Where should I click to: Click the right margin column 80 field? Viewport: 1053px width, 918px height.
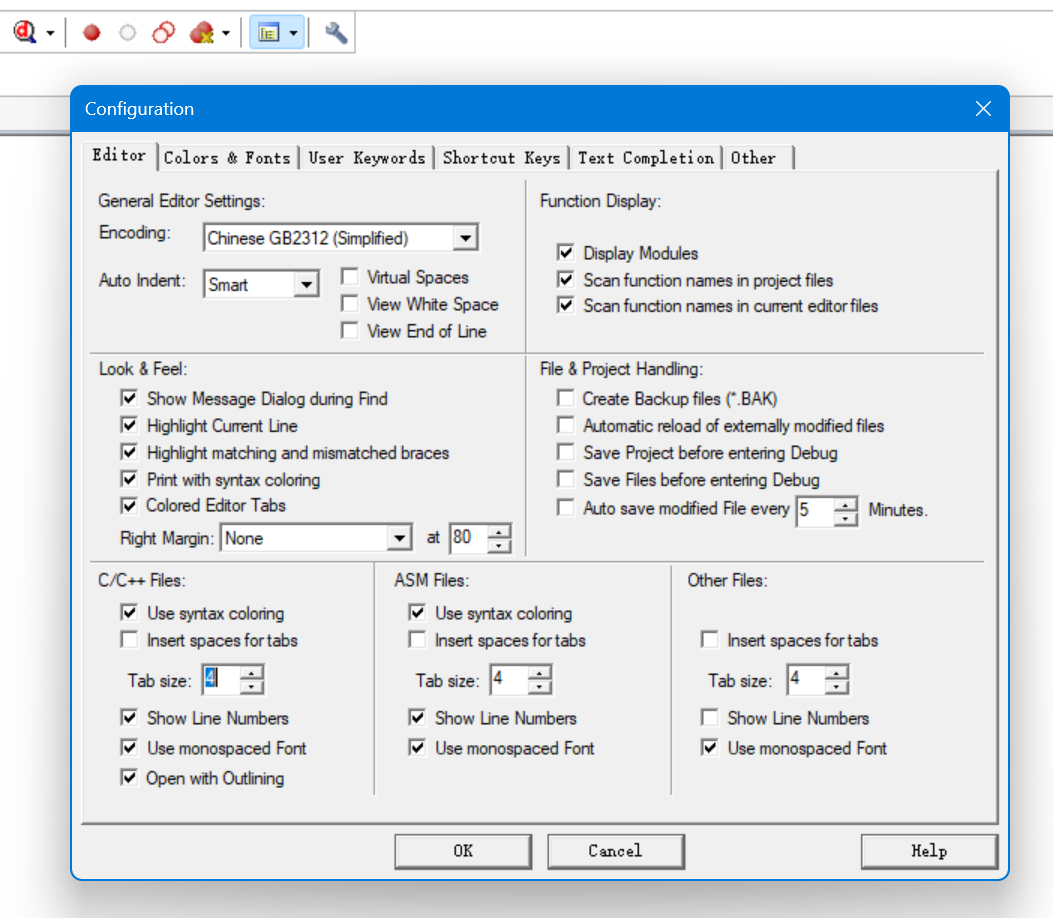468,538
